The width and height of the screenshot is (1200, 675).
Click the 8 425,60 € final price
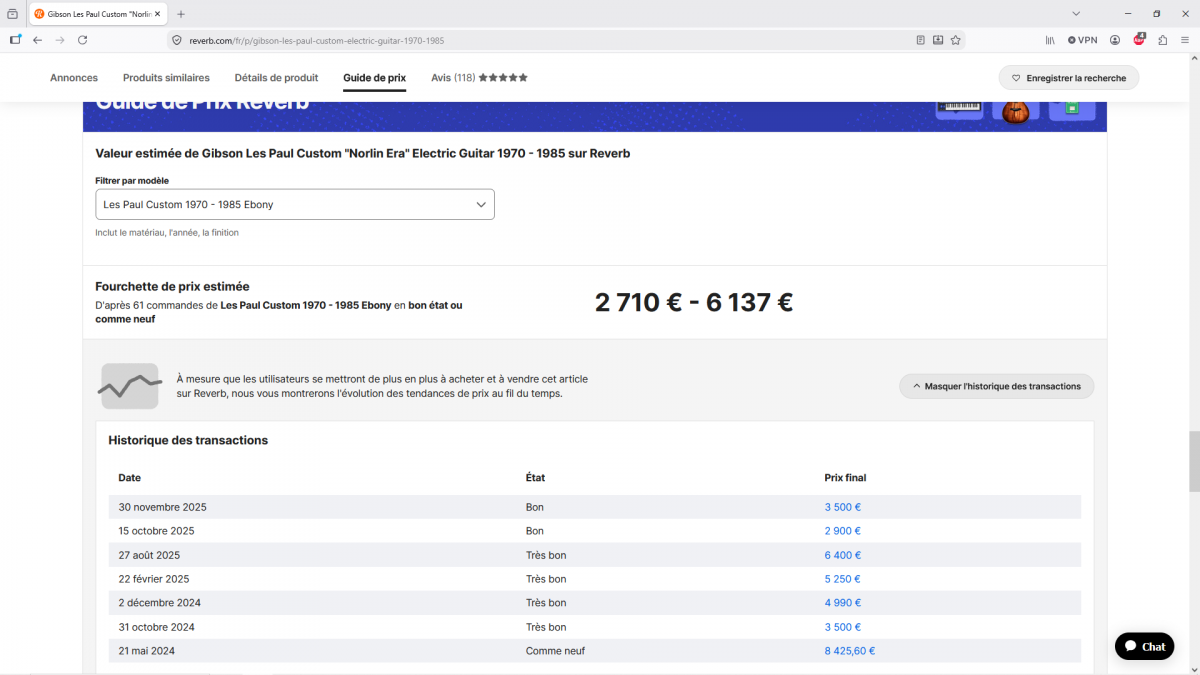click(x=850, y=651)
